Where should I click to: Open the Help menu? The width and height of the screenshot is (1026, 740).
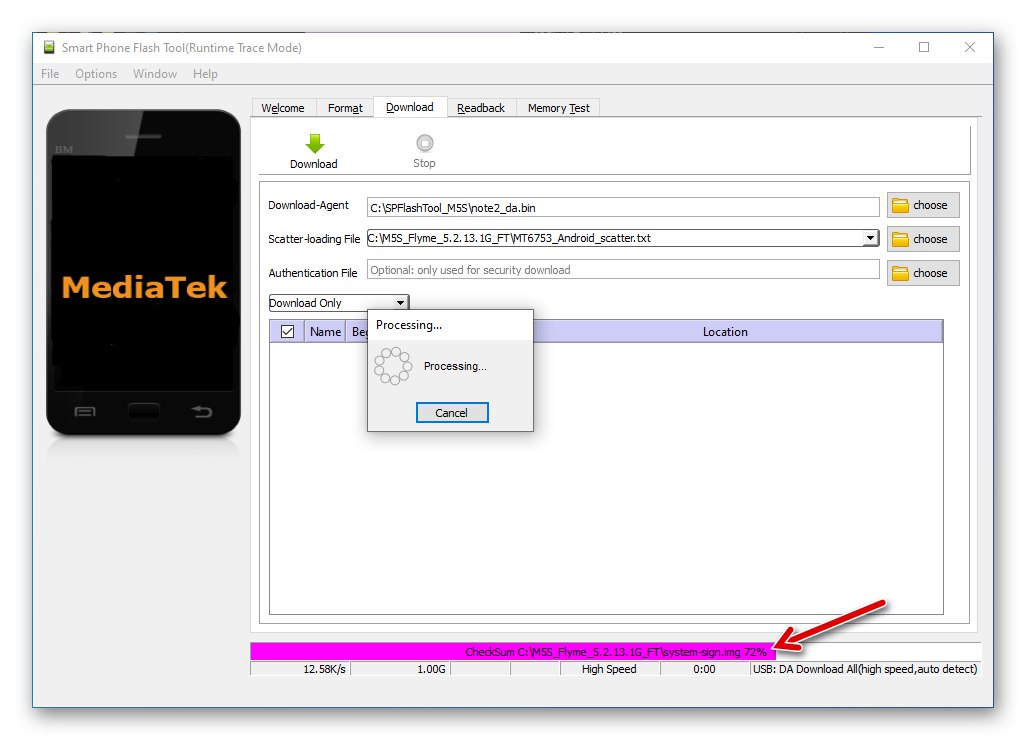205,73
